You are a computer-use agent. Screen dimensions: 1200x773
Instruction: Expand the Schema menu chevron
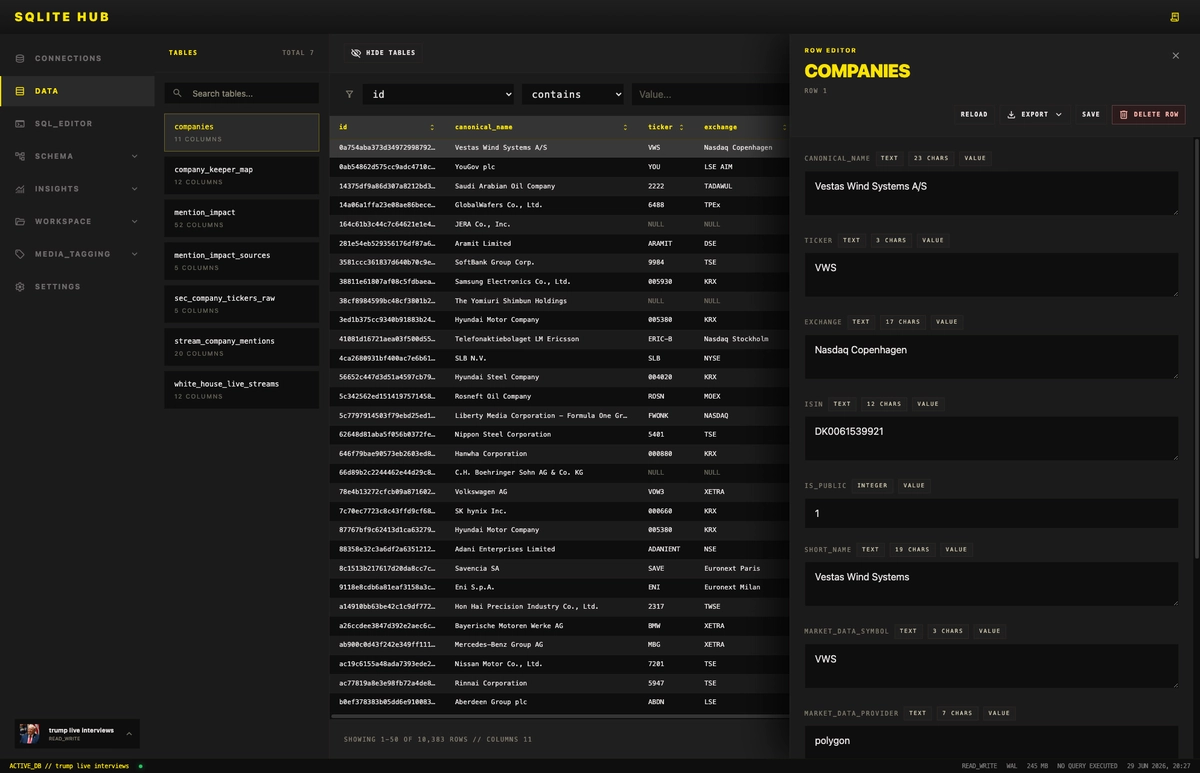pyautogui.click(x=135, y=156)
